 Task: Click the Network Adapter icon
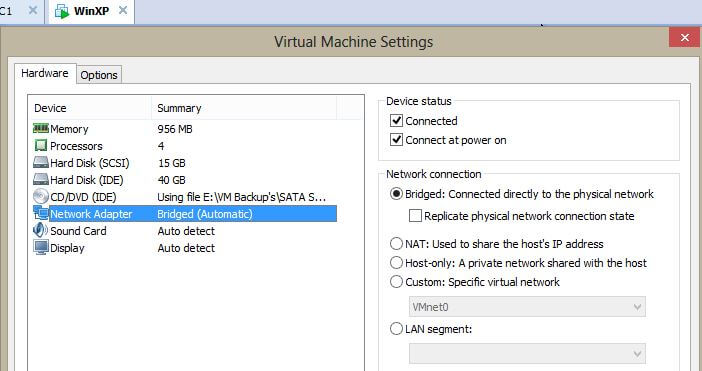[41, 213]
